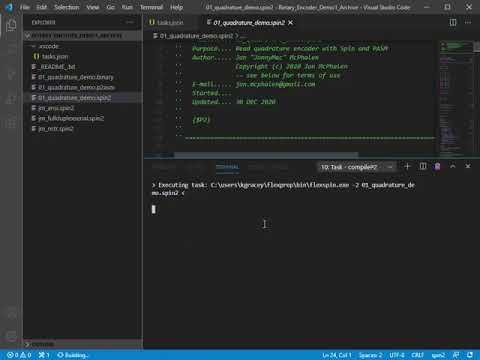Screen dimensions: 480x360
Task: Show errors and warnings count in status bar
Action: click(19, 355)
